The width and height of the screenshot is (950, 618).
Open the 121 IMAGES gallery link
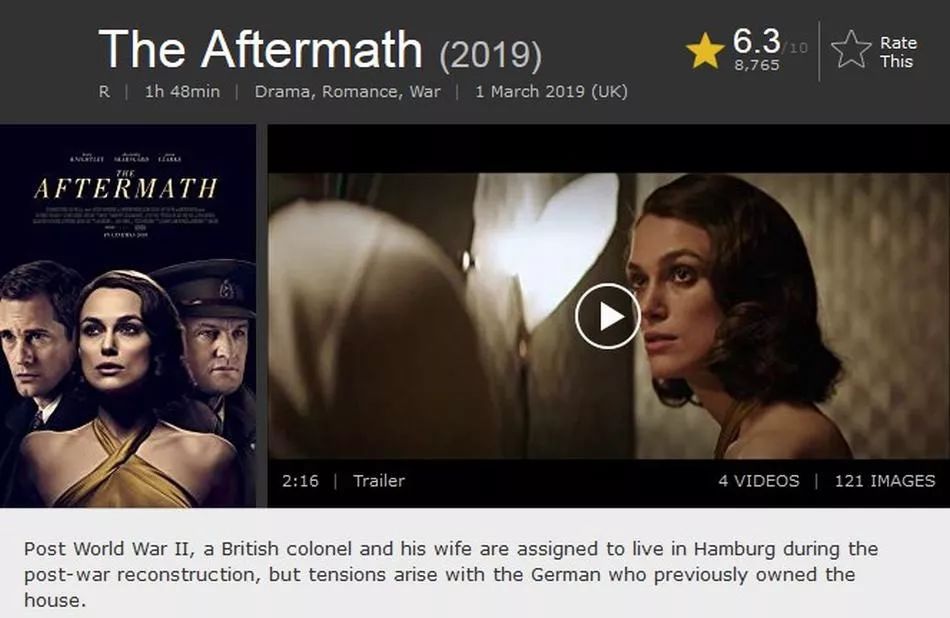885,481
